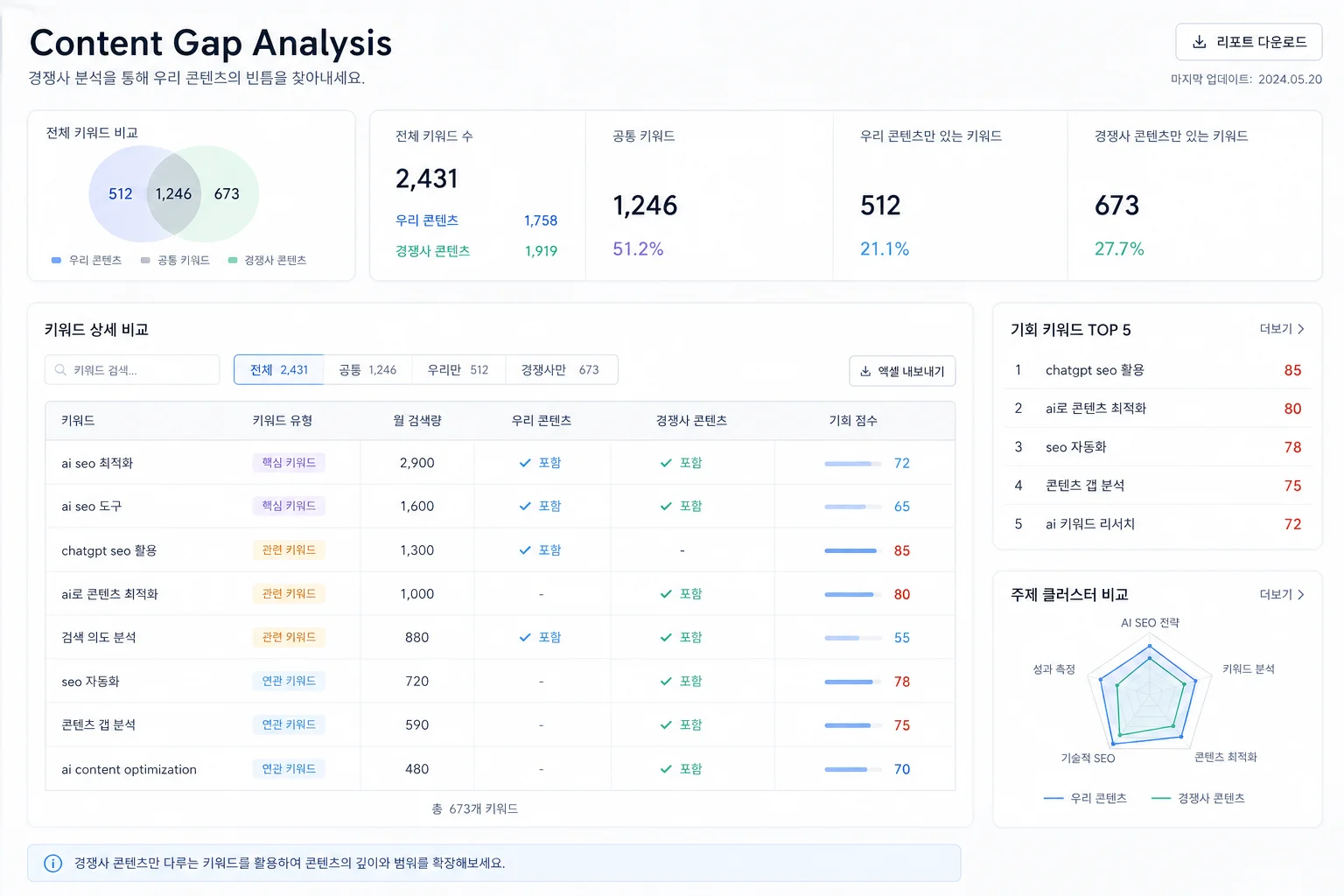Click inside the 키워드 검색 input field
The width and height of the screenshot is (1344, 896).
131,370
